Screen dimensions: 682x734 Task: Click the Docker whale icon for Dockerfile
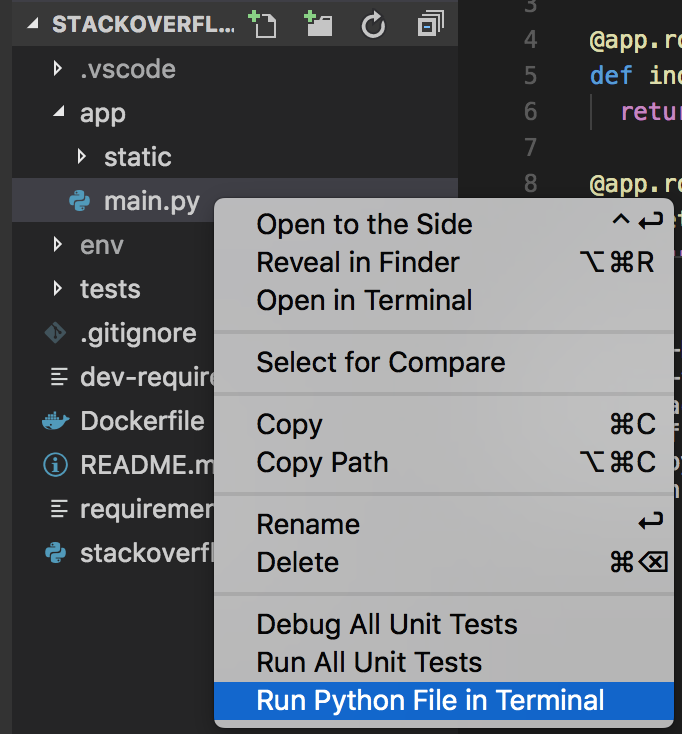click(x=55, y=421)
